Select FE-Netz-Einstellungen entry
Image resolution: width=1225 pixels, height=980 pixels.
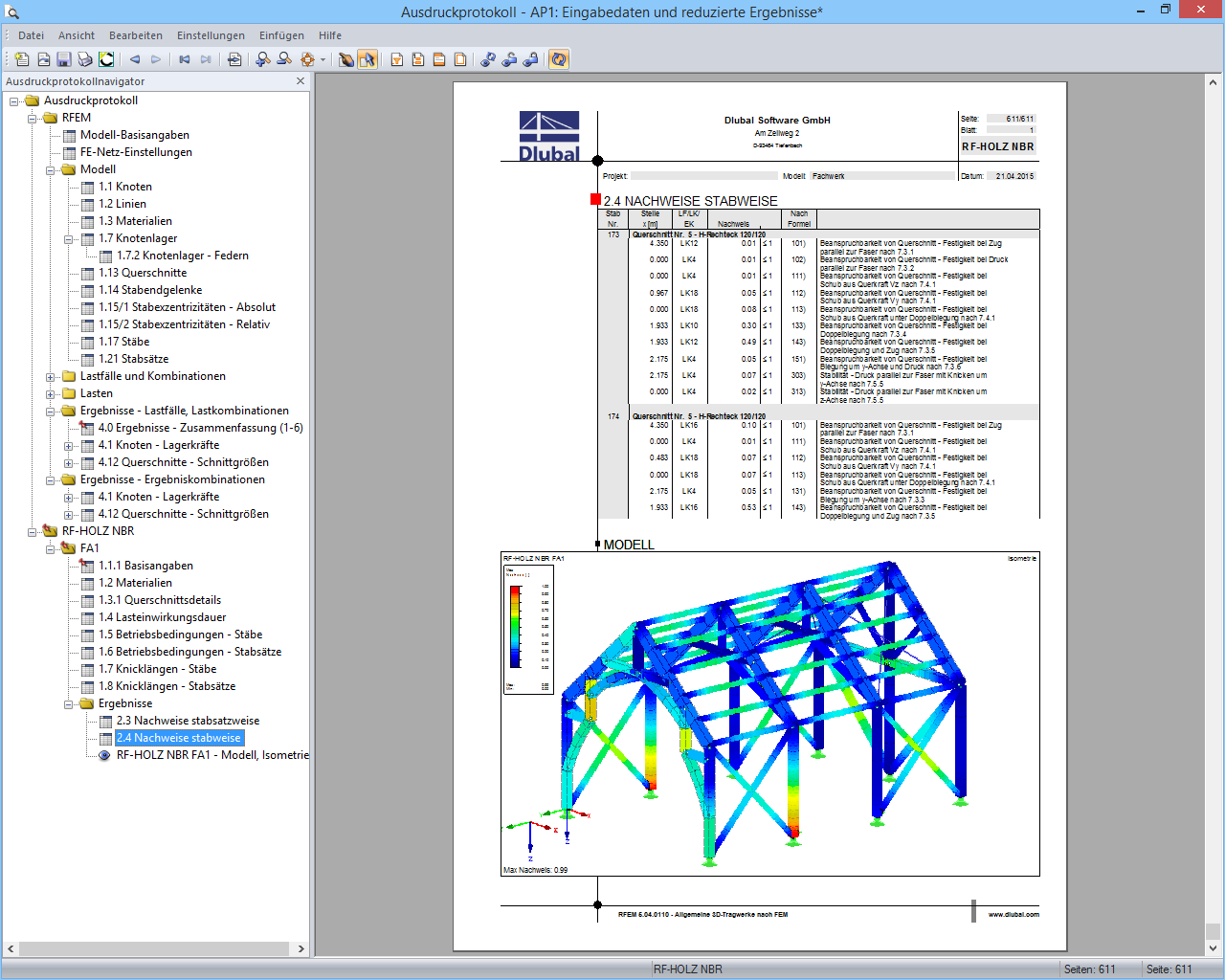[x=136, y=152]
